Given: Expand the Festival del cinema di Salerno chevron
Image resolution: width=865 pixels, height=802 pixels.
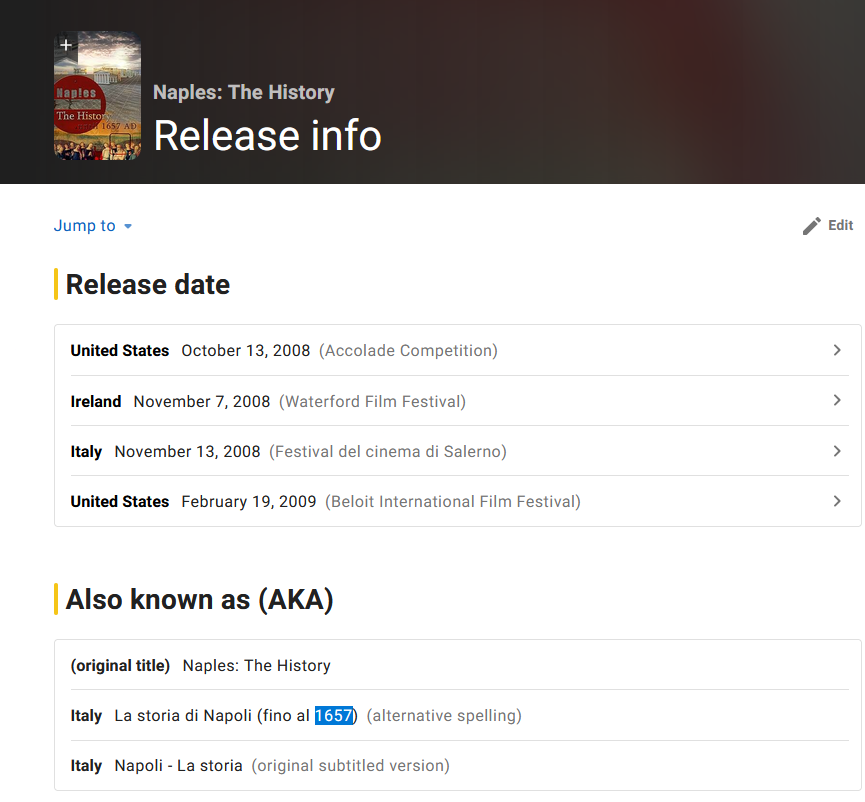Looking at the screenshot, I should pyautogui.click(x=837, y=451).
